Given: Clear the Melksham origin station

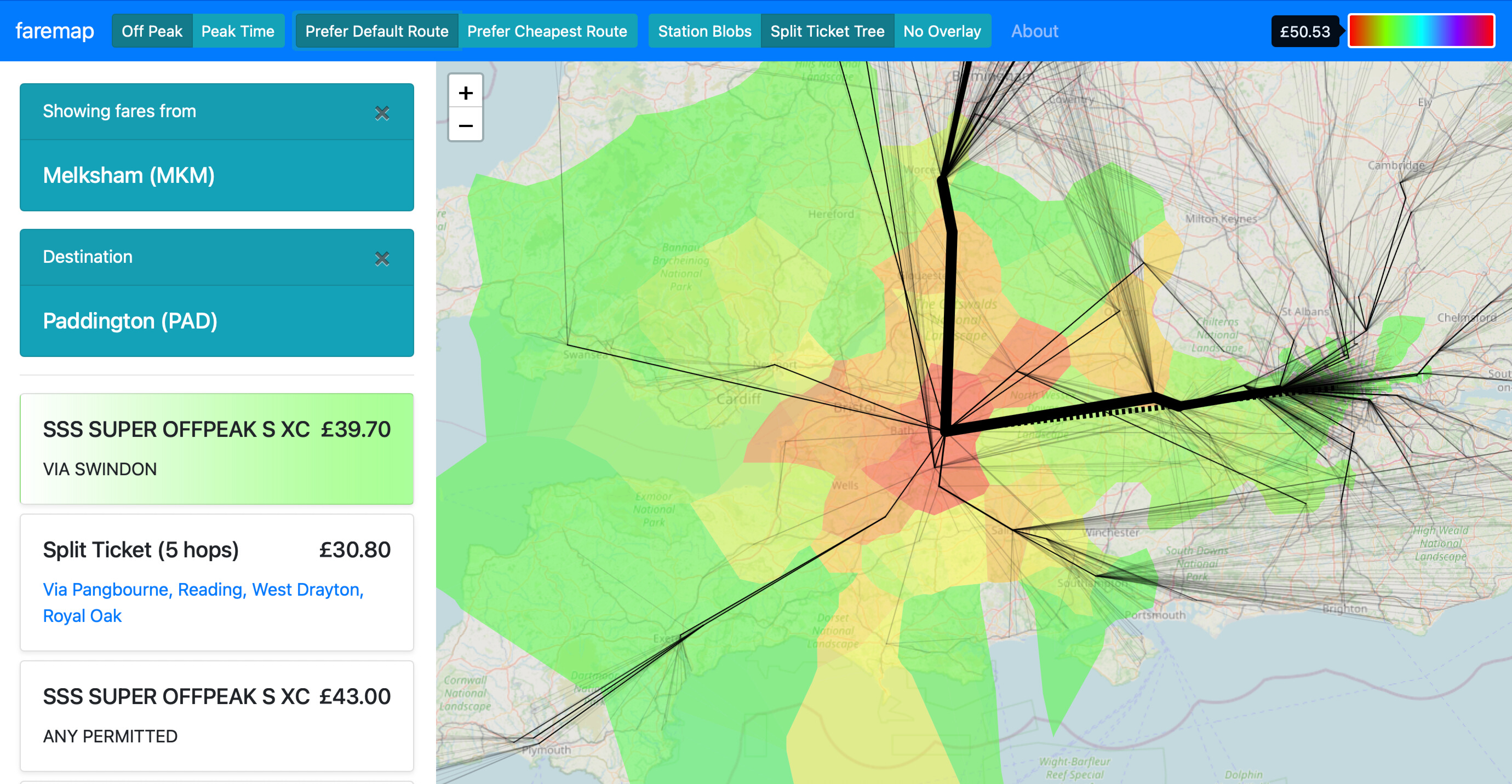Looking at the screenshot, I should click(x=382, y=113).
